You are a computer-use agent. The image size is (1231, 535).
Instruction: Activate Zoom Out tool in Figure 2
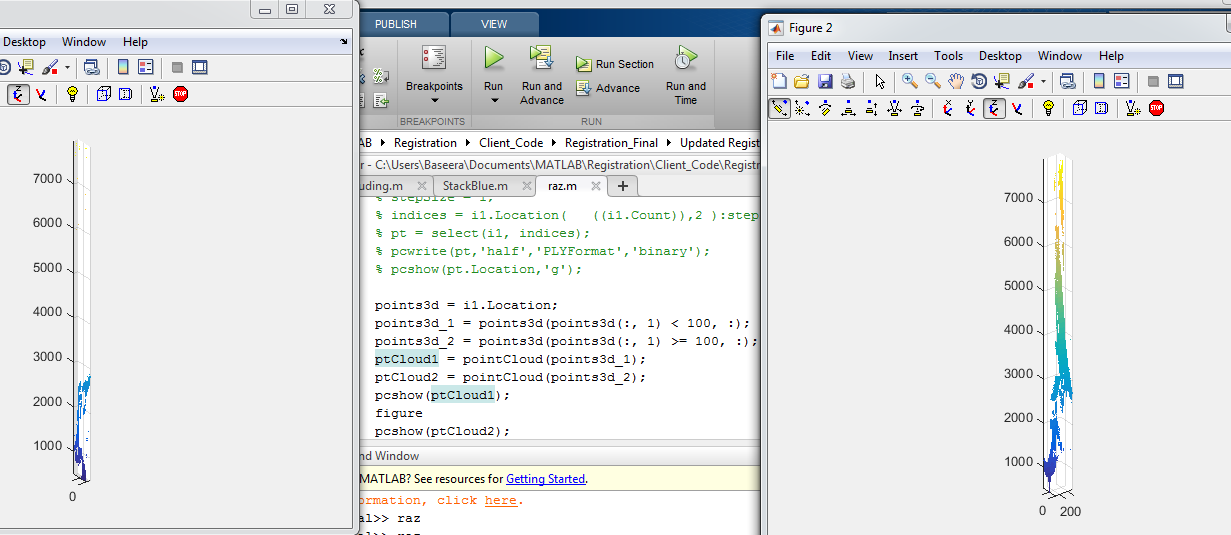pos(932,81)
